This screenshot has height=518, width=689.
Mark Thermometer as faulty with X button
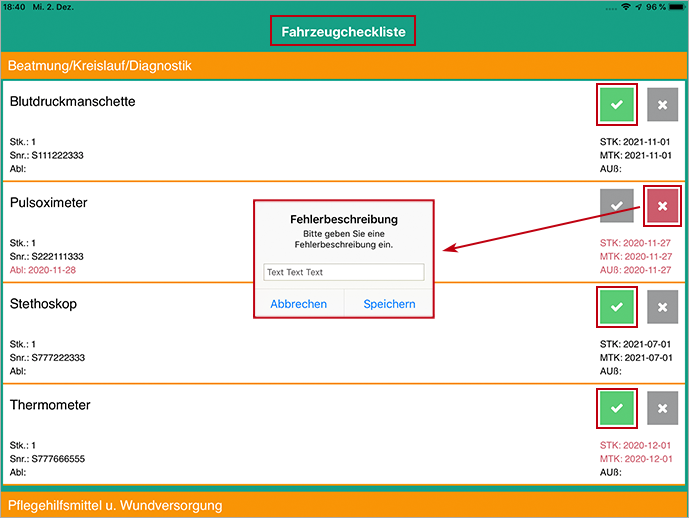pyautogui.click(x=662, y=408)
